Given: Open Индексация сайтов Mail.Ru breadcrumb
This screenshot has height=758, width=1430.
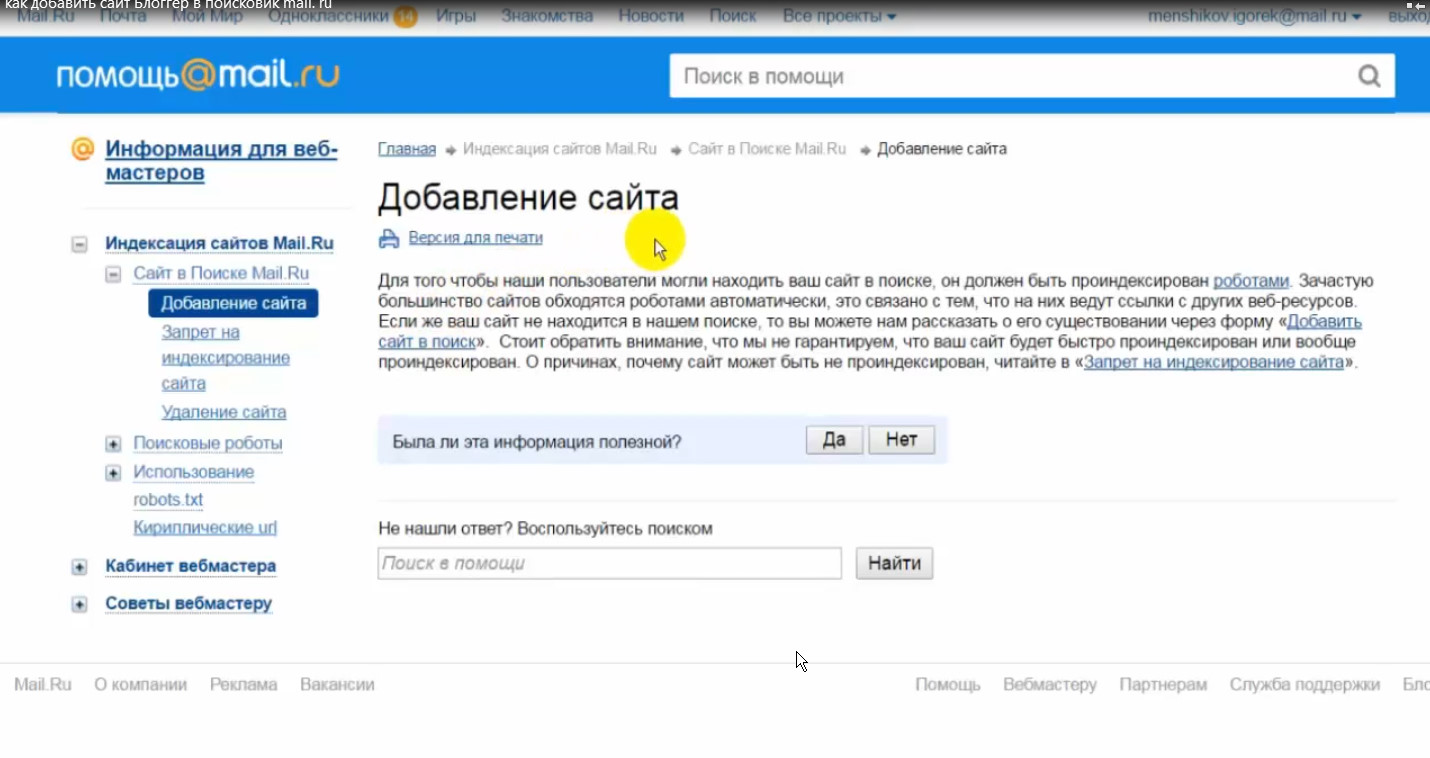Looking at the screenshot, I should point(560,149).
